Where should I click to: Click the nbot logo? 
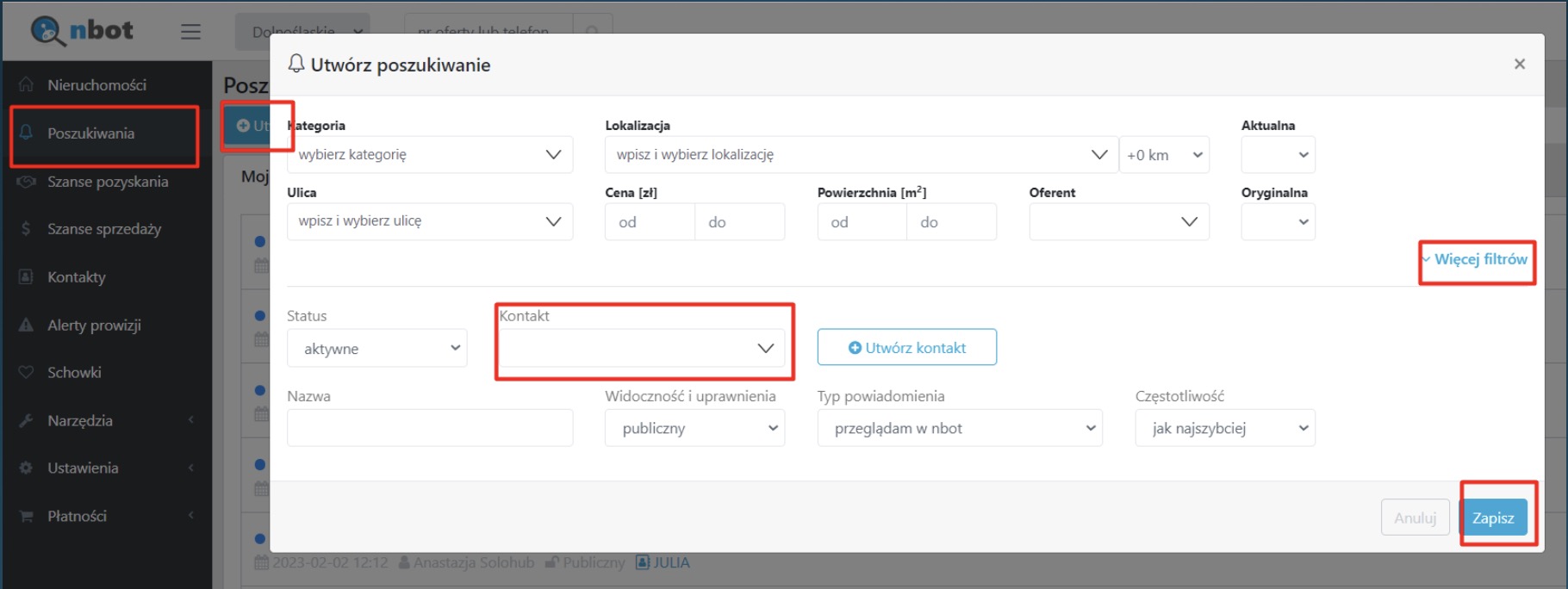coord(83,31)
